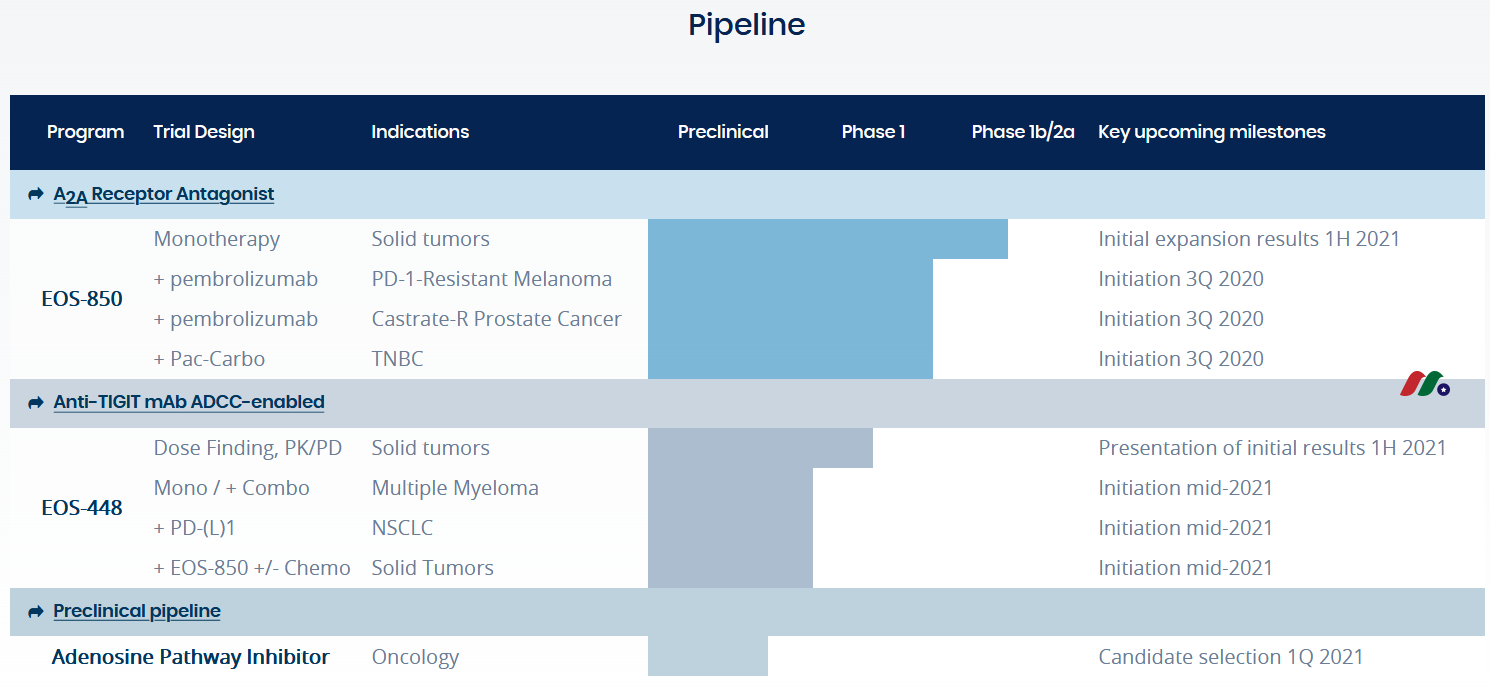The height and width of the screenshot is (687, 1490).
Task: Select Adenosine Pathway Inhibitor program name
Action: [190, 657]
